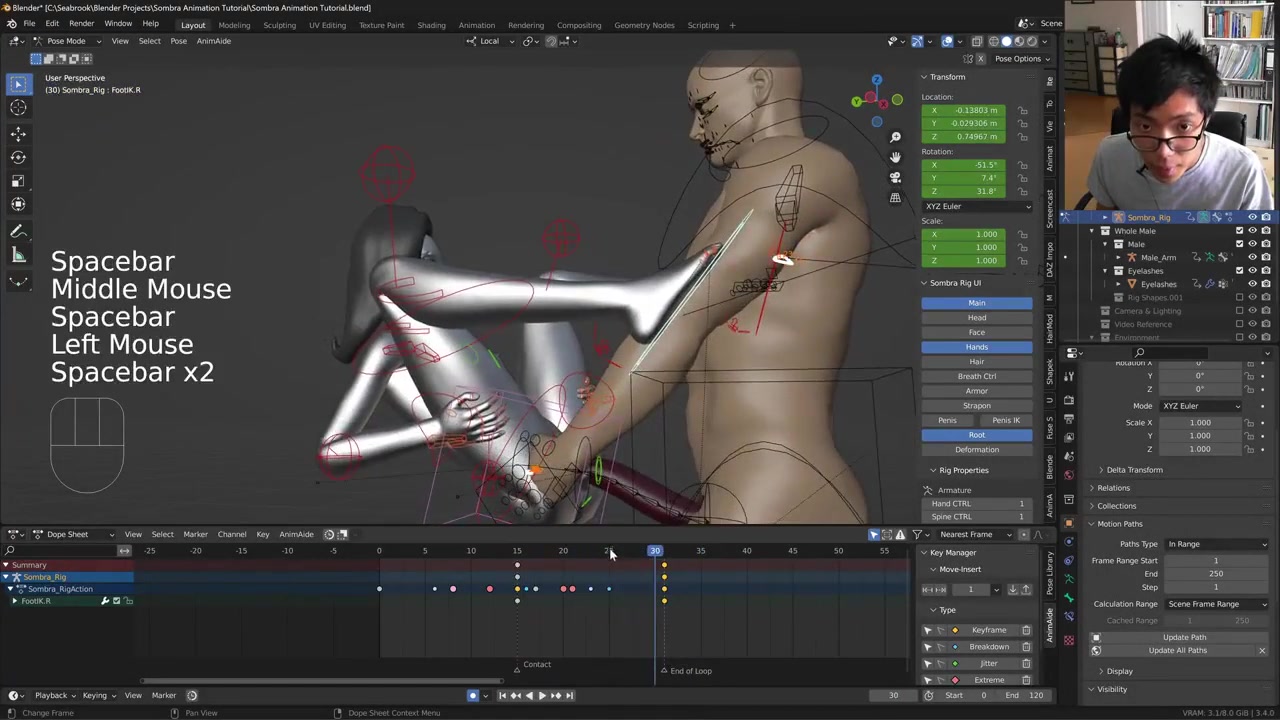Open the XYZ Euler rotation mode dropdown
The image size is (1280, 720).
tap(977, 206)
